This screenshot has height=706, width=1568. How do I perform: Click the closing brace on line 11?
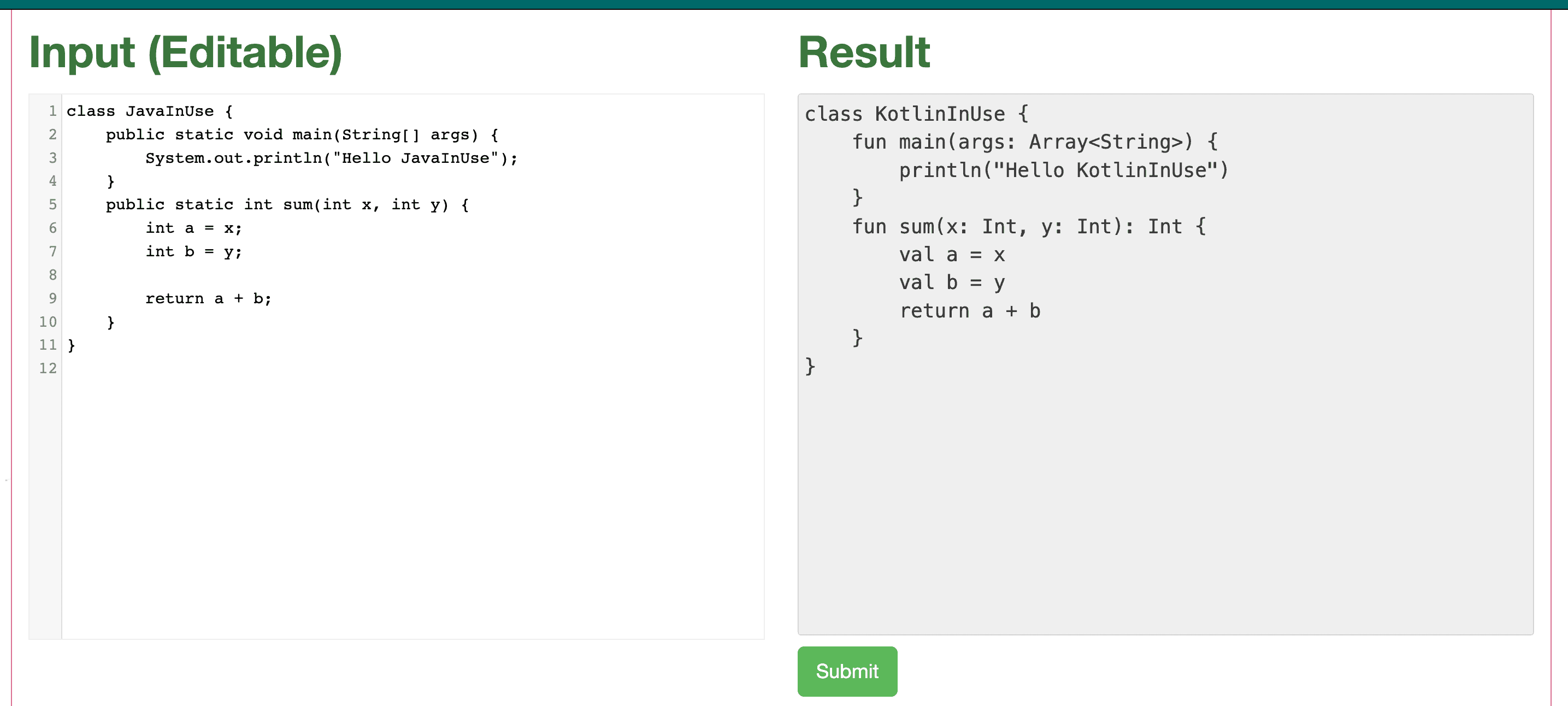pyautogui.click(x=70, y=345)
